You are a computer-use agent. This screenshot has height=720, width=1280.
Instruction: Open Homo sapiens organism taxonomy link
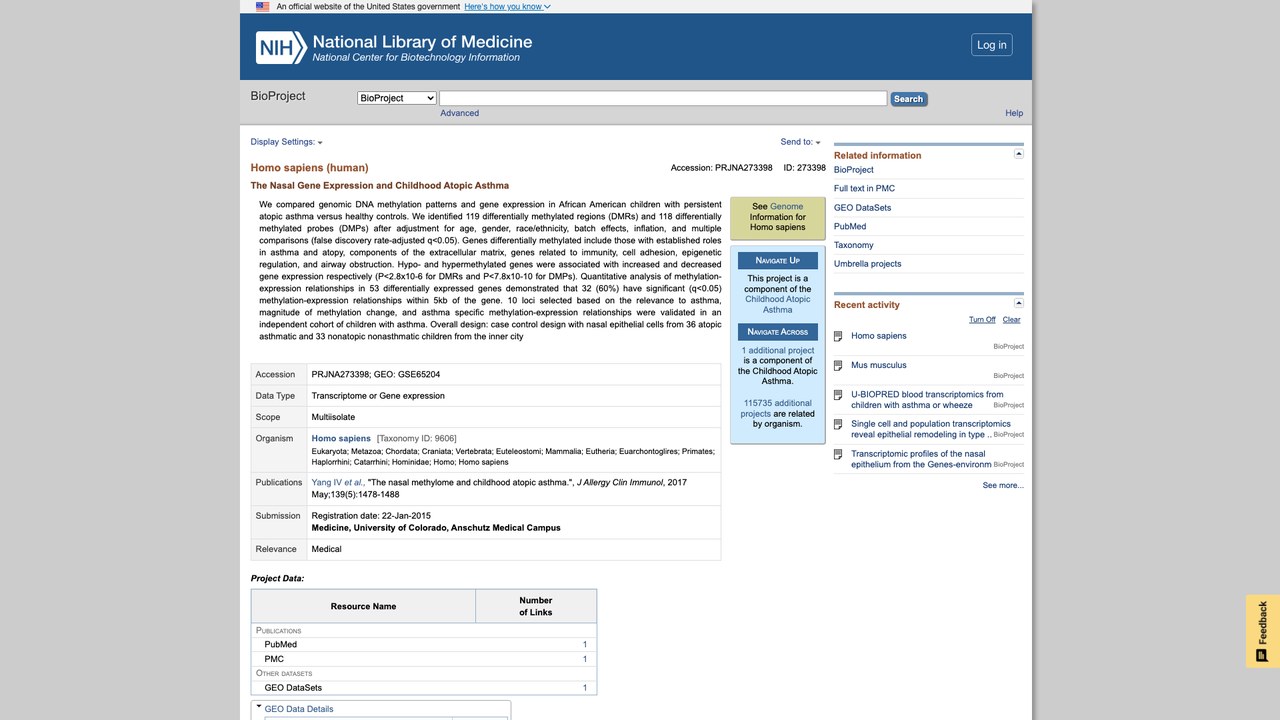341,438
